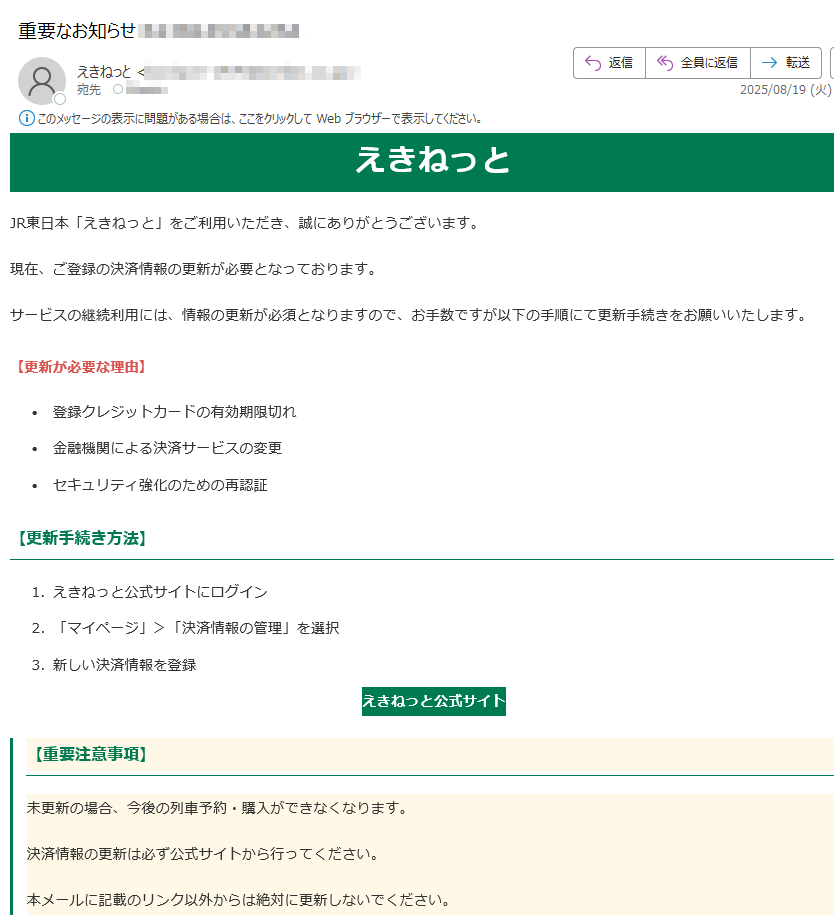Select the date 2025/08/19 (火)

click(786, 90)
